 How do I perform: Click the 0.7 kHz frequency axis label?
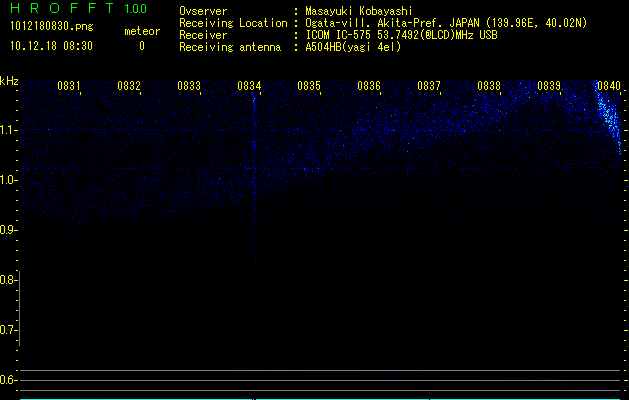(x=8, y=330)
